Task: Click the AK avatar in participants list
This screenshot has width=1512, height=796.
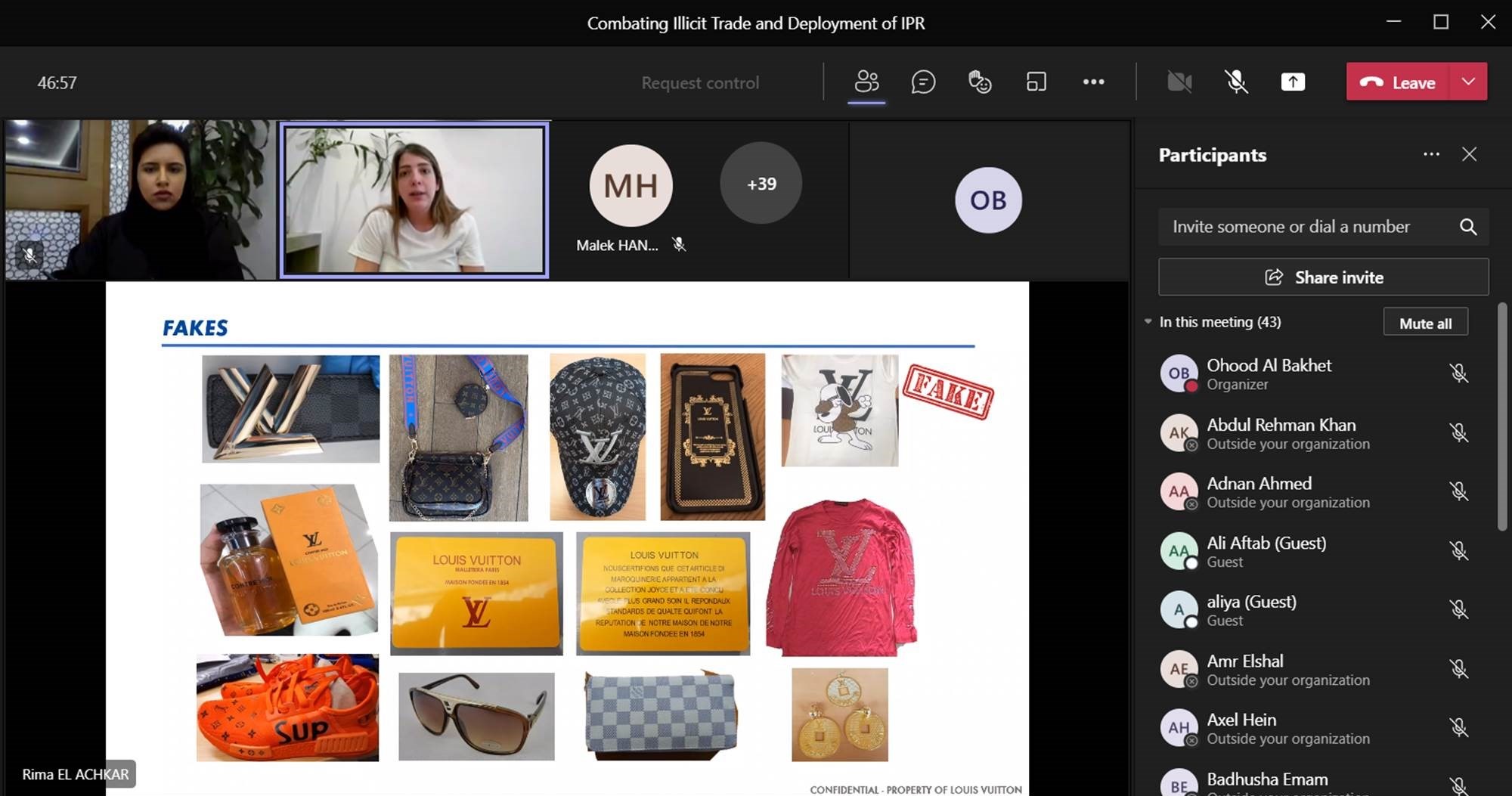Action: [x=1179, y=432]
